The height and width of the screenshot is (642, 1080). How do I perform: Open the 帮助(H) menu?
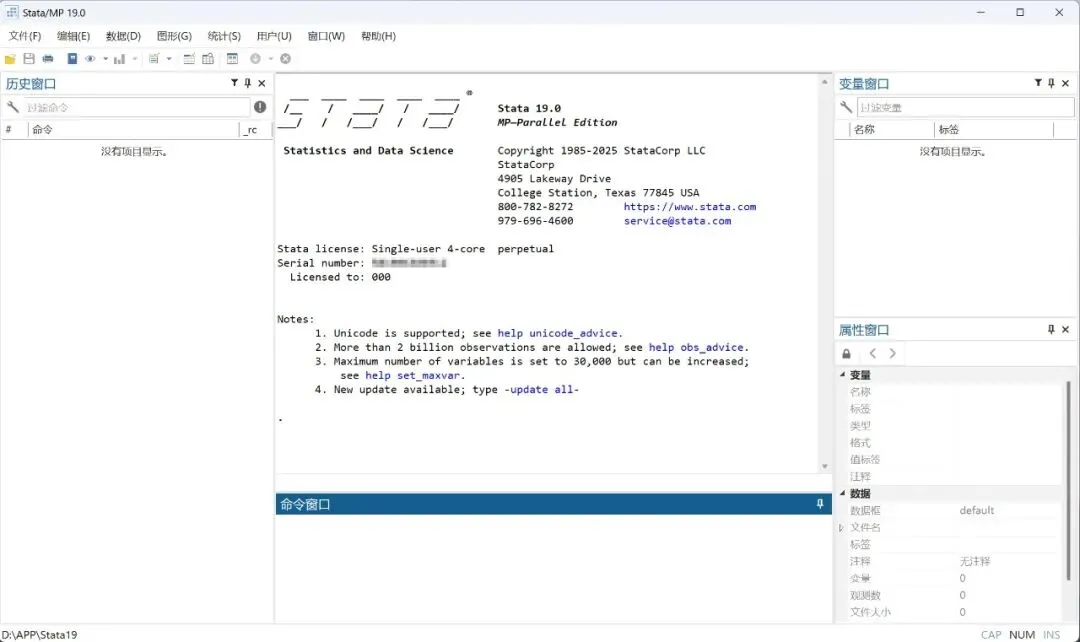(x=378, y=36)
